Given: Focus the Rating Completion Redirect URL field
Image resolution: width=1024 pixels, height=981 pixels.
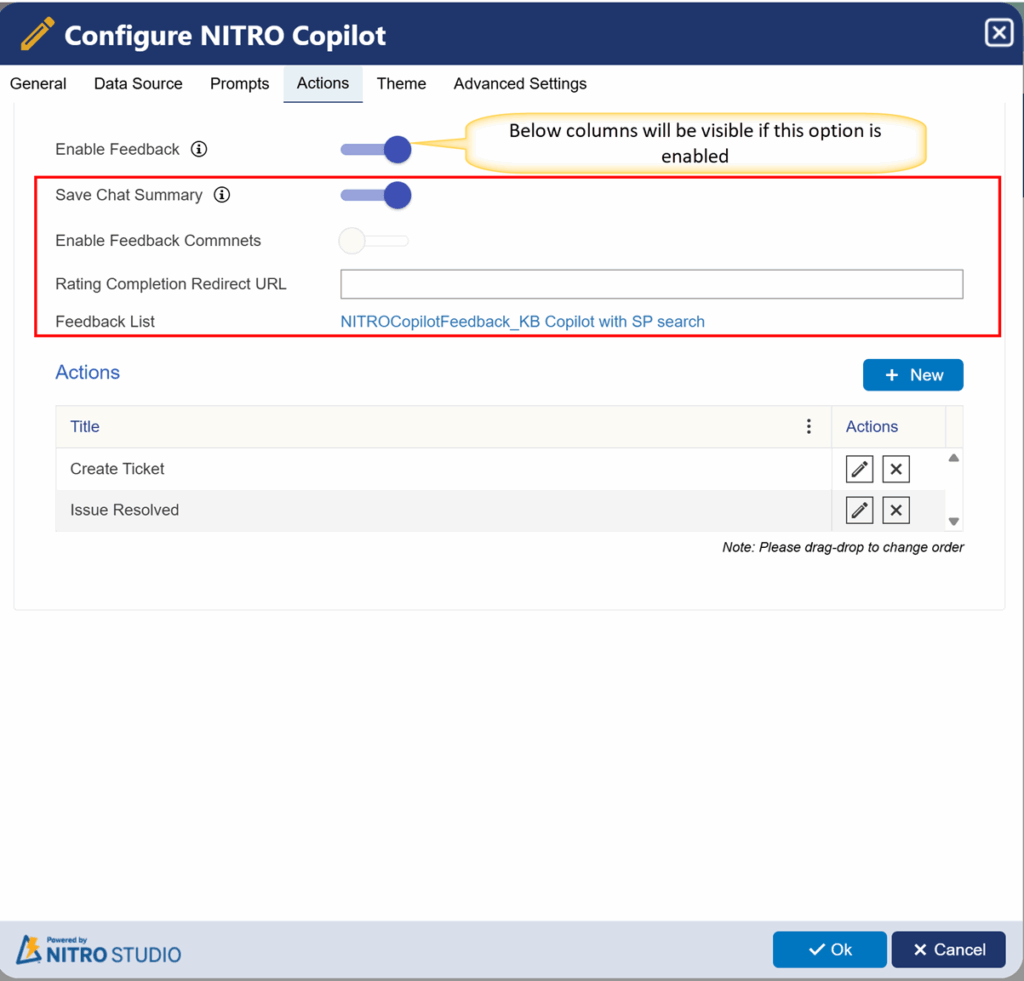Looking at the screenshot, I should (x=651, y=284).
